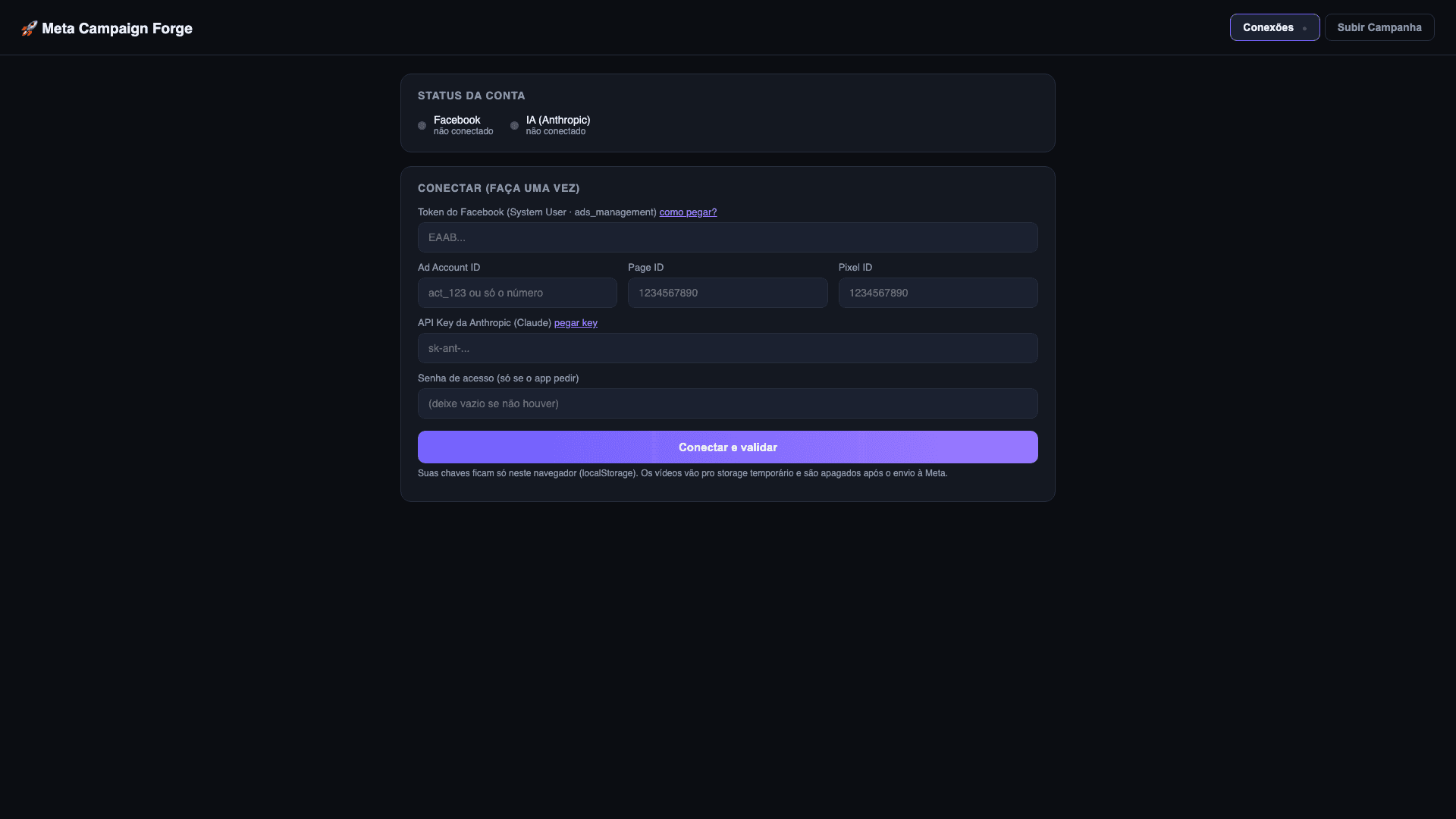Select the Pixel ID input field

(x=937, y=293)
